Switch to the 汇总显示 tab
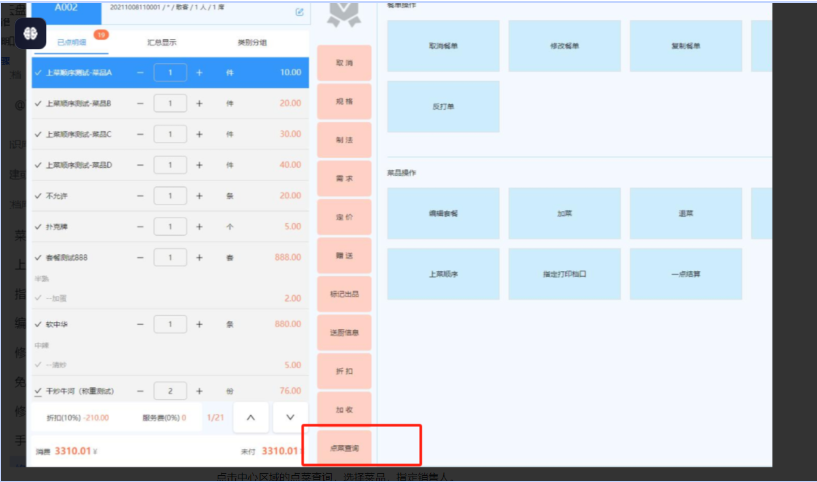 tap(162, 43)
